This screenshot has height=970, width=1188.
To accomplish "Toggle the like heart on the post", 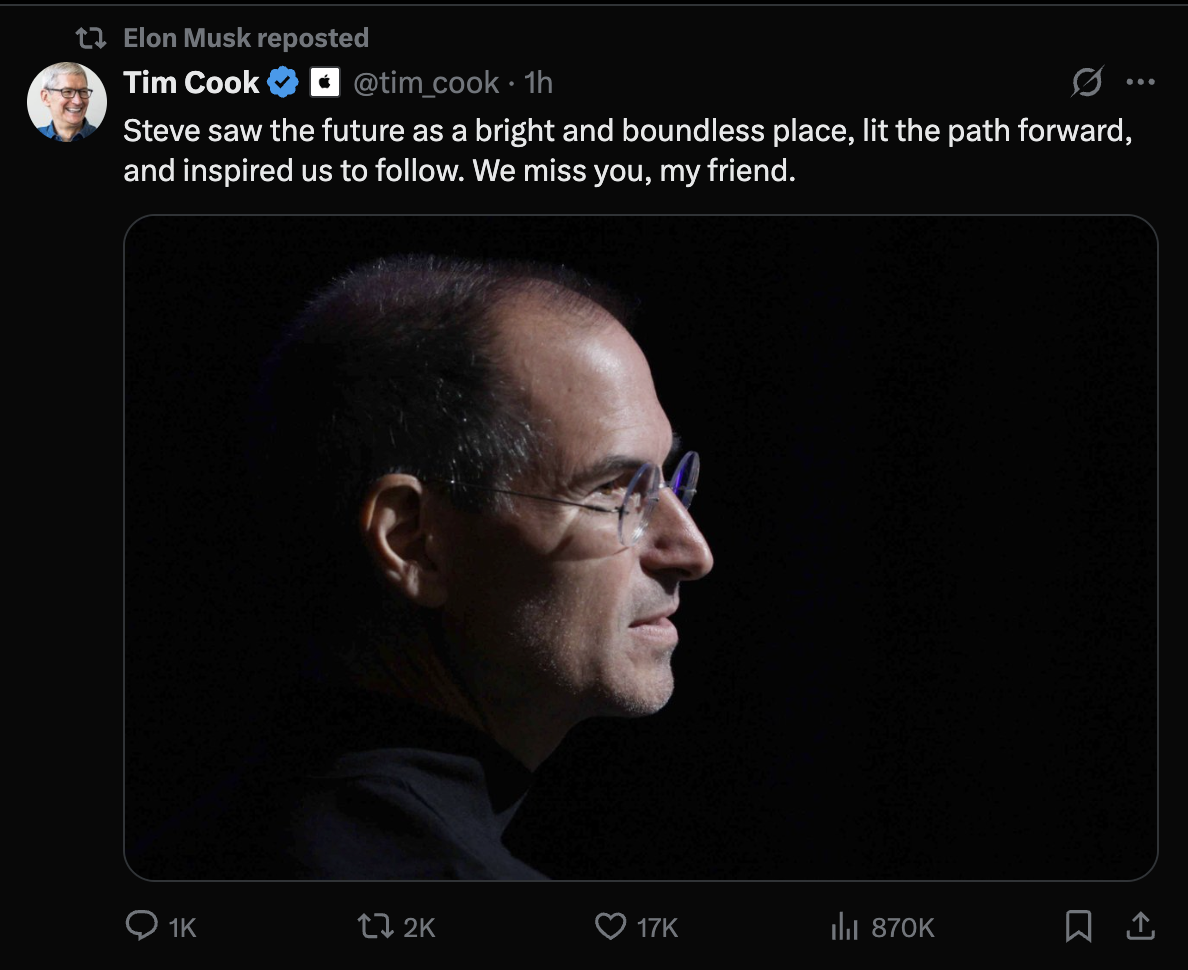I will point(612,927).
